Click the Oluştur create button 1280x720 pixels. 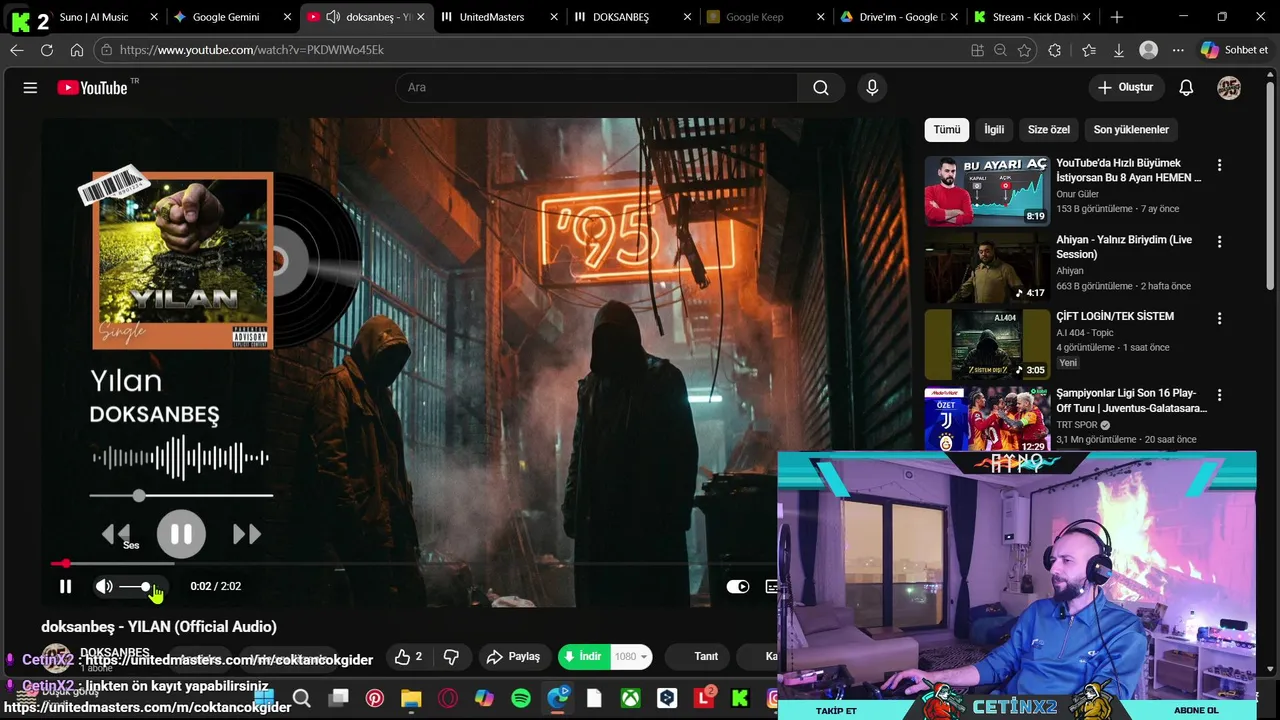(1126, 88)
